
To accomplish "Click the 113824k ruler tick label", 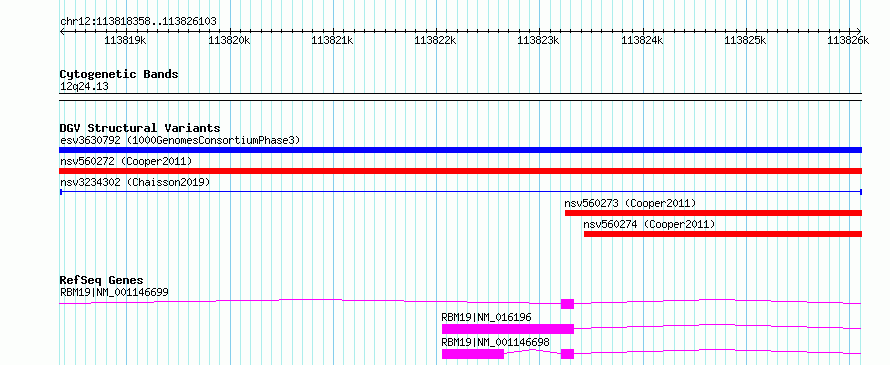I will click(x=643, y=40).
